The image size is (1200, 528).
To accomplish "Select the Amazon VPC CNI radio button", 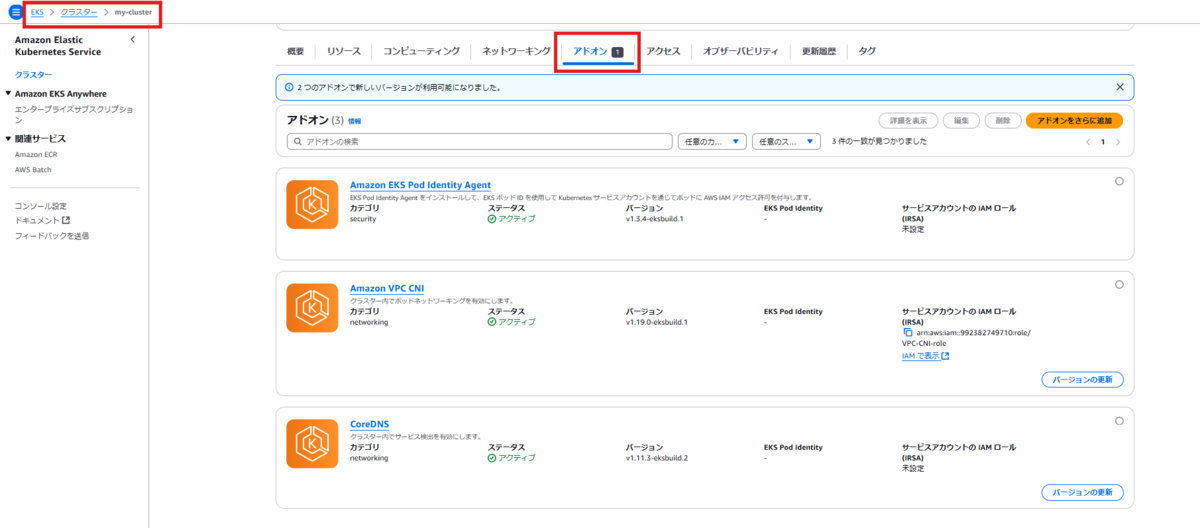I will (1118, 284).
